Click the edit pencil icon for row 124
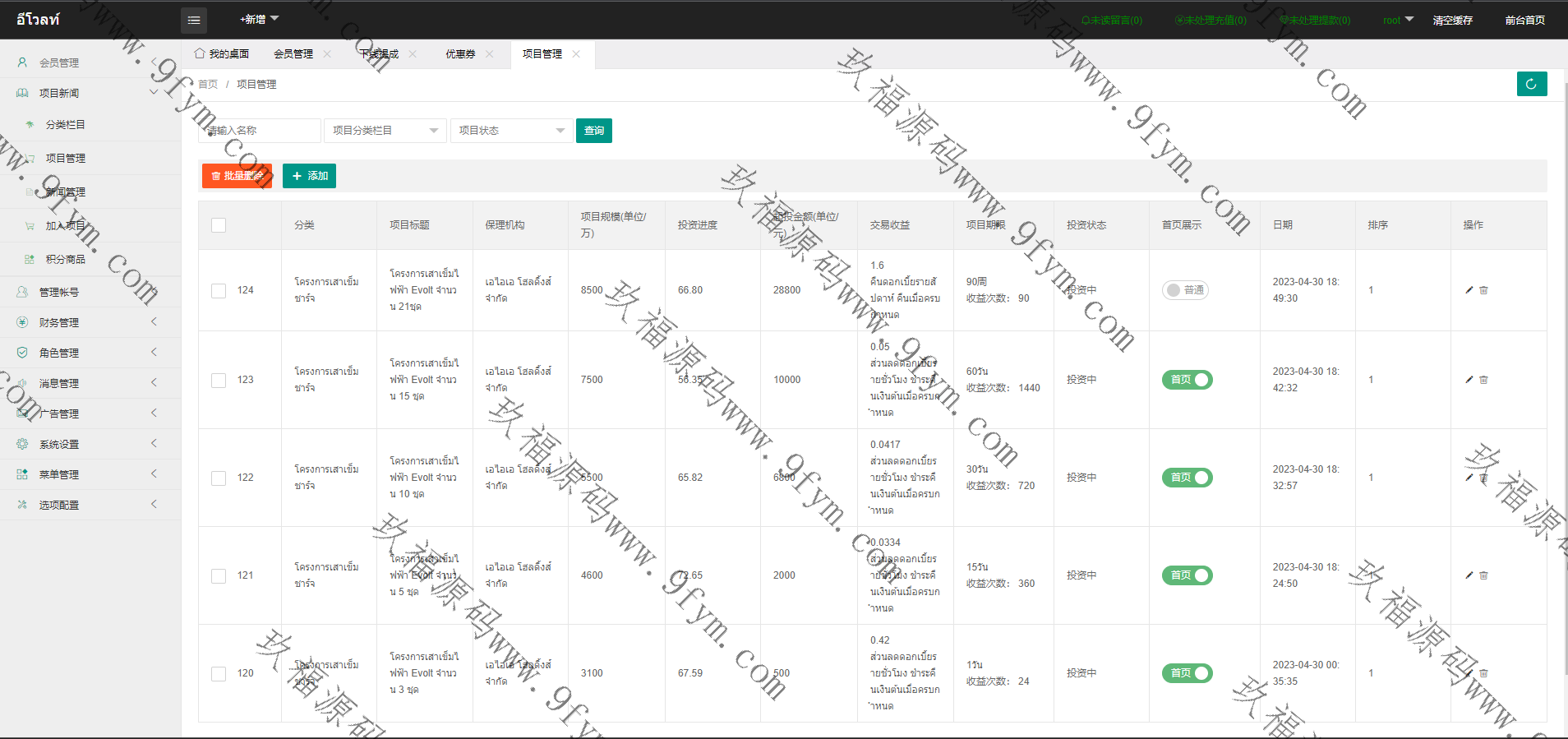The image size is (1568, 739). click(1469, 290)
